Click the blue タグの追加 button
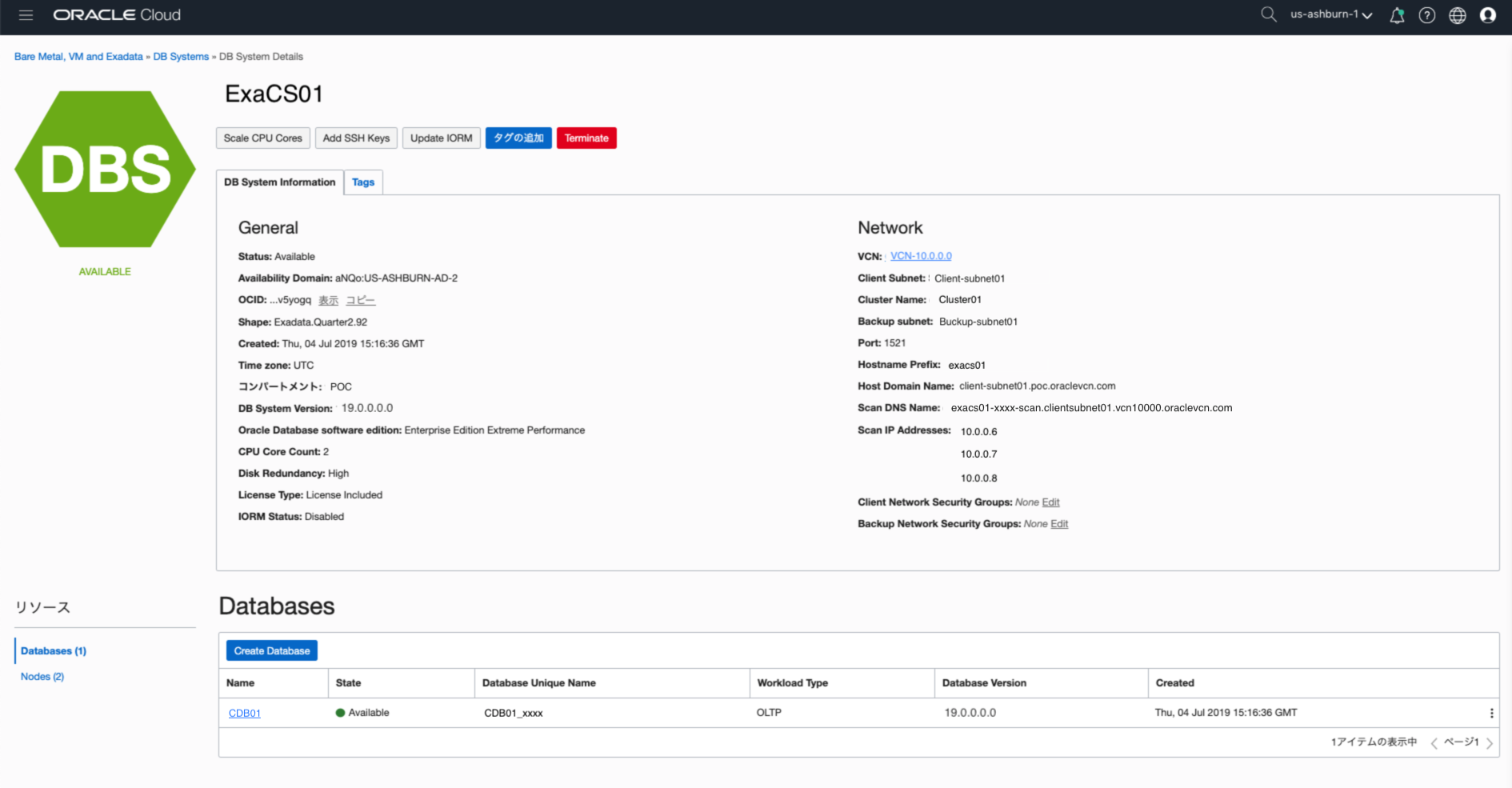Viewport: 1512px width, 788px height. pyautogui.click(x=518, y=138)
